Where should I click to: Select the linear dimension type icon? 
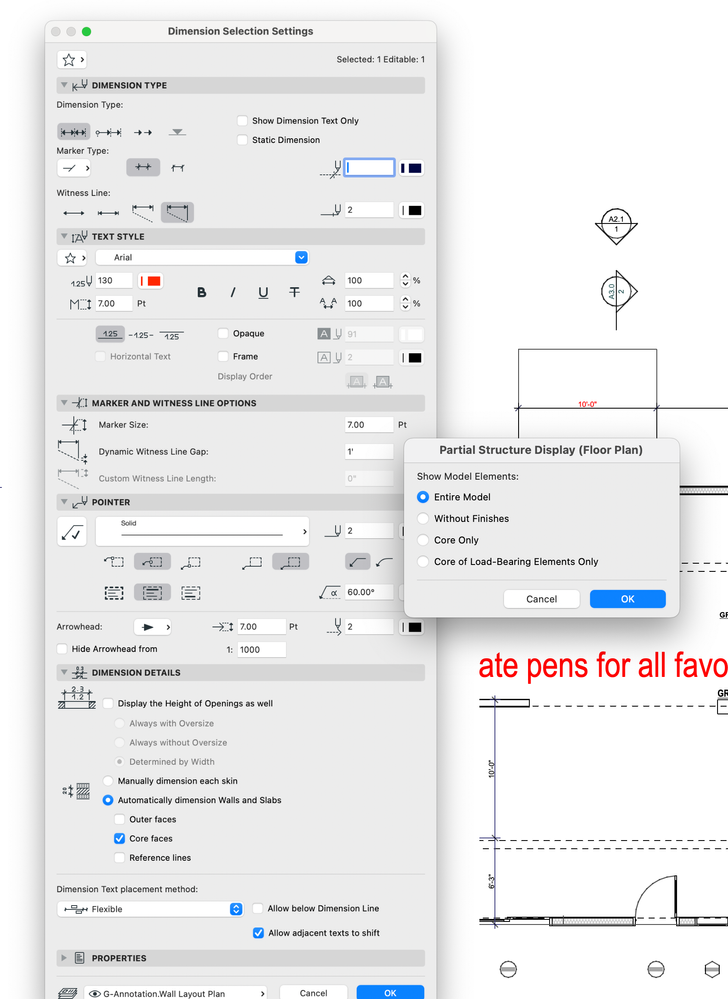[73, 132]
